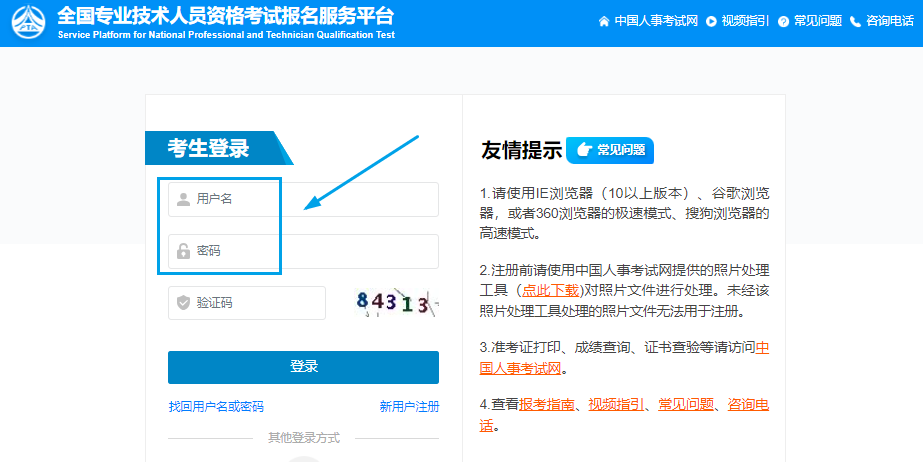The width and height of the screenshot is (923, 462).
Task: Refresh the captcha image 84313
Action: coord(397,303)
